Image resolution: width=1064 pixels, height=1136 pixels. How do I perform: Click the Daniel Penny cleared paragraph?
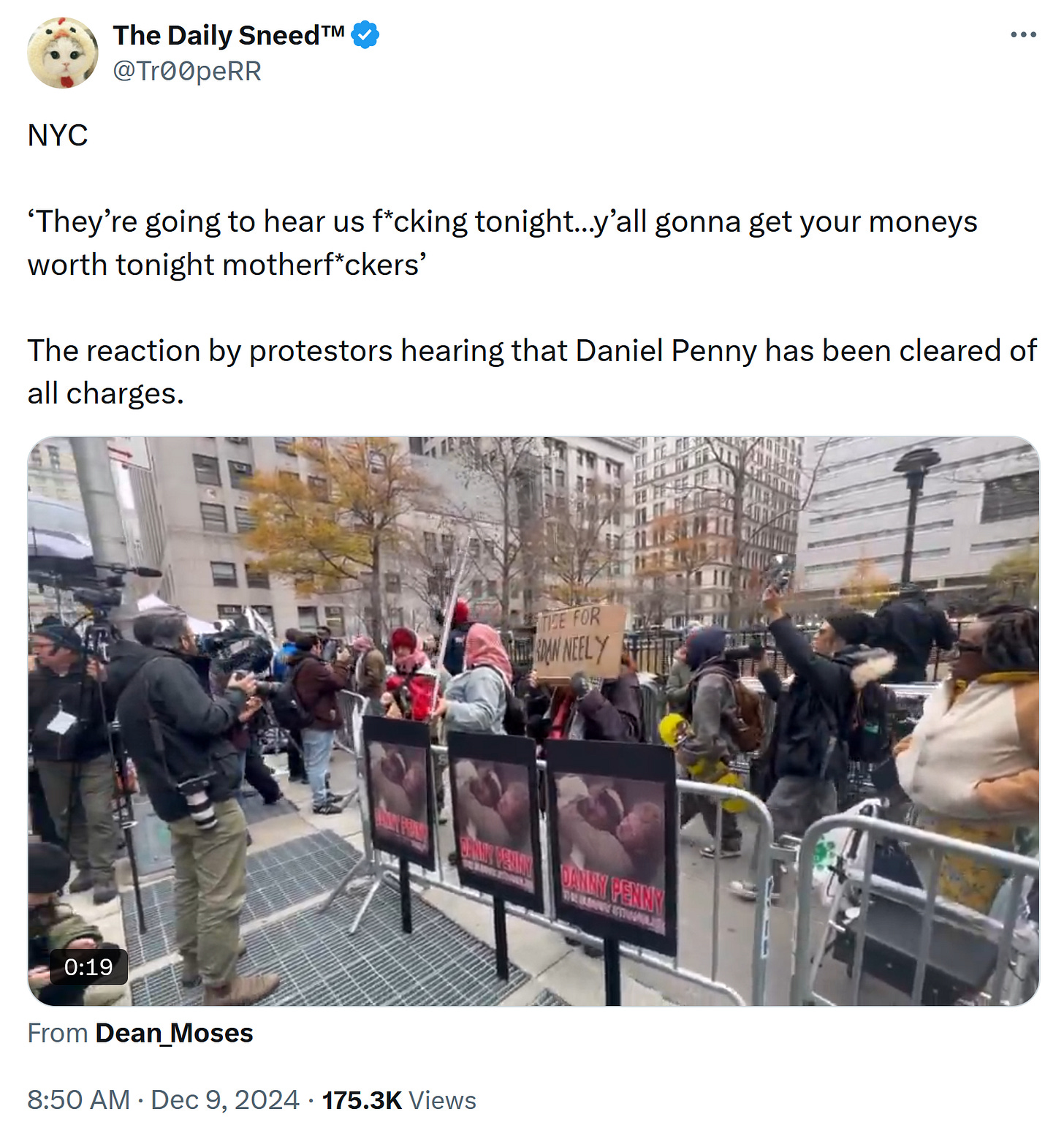(532, 371)
